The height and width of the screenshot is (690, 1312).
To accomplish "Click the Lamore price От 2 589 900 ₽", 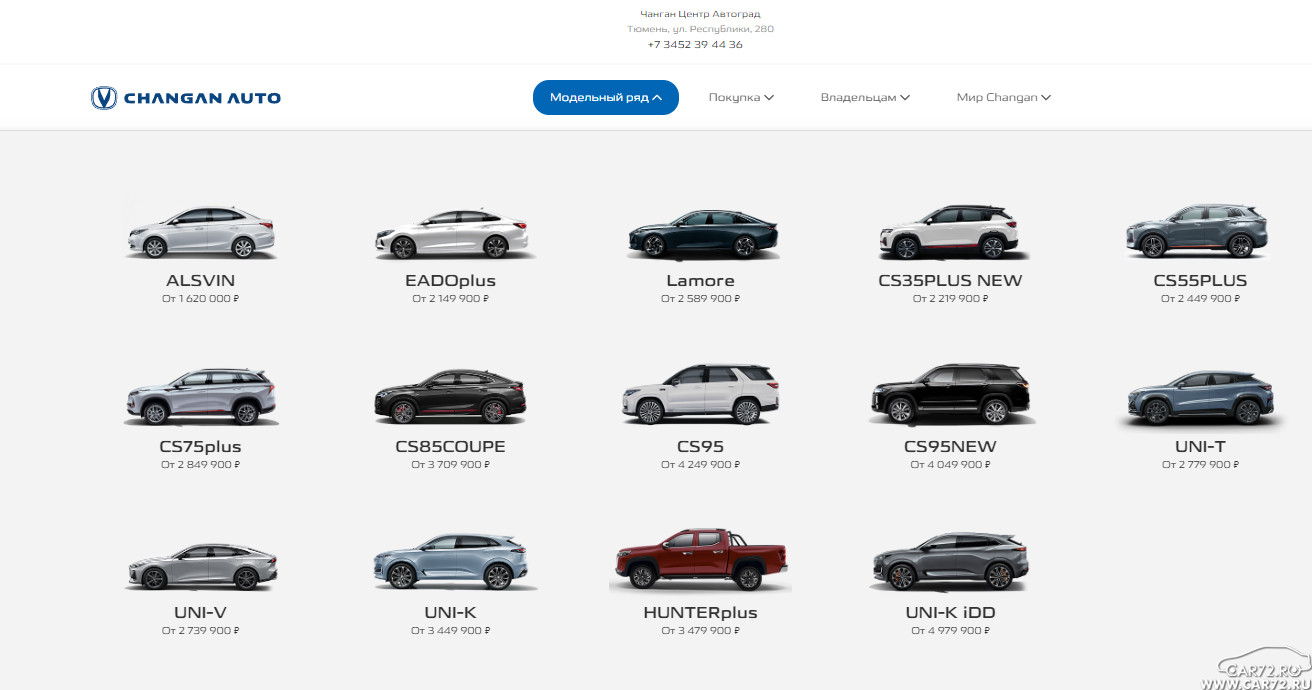I will click(x=700, y=299).
